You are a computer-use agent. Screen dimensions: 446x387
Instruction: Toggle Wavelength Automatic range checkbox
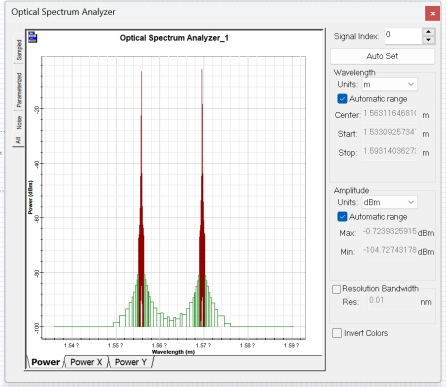coord(342,99)
